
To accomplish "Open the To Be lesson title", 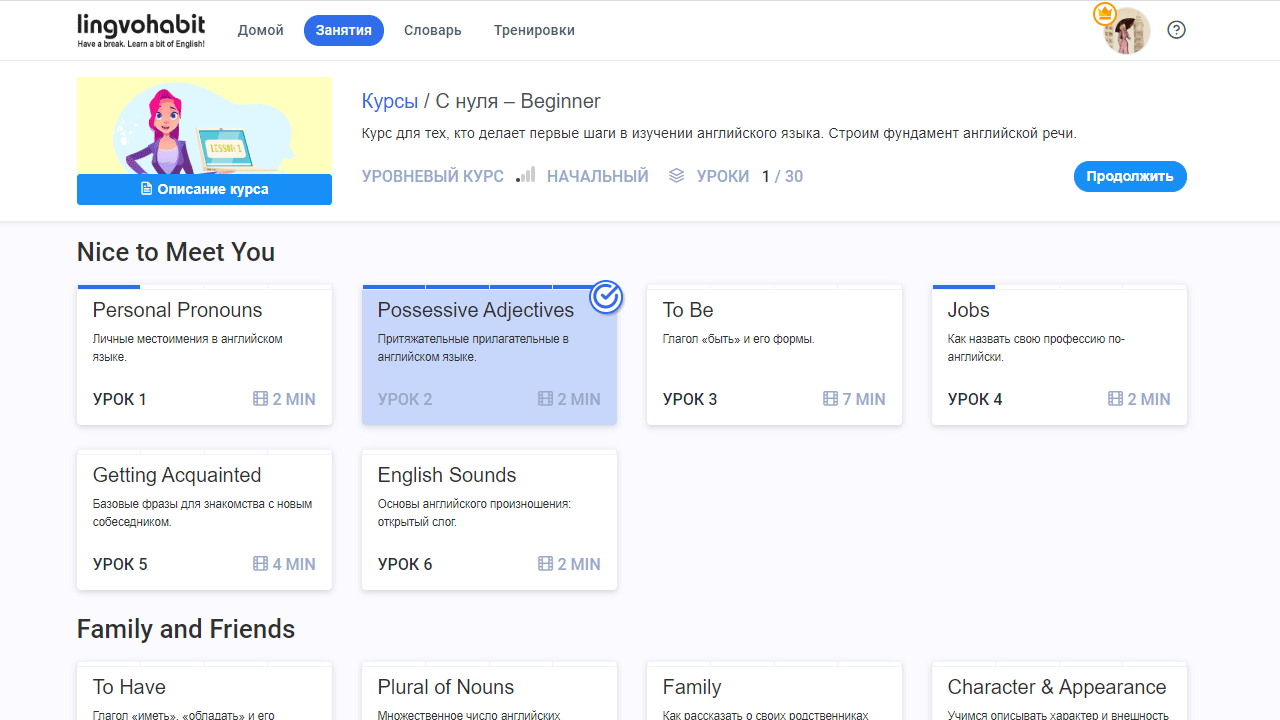I will click(688, 310).
